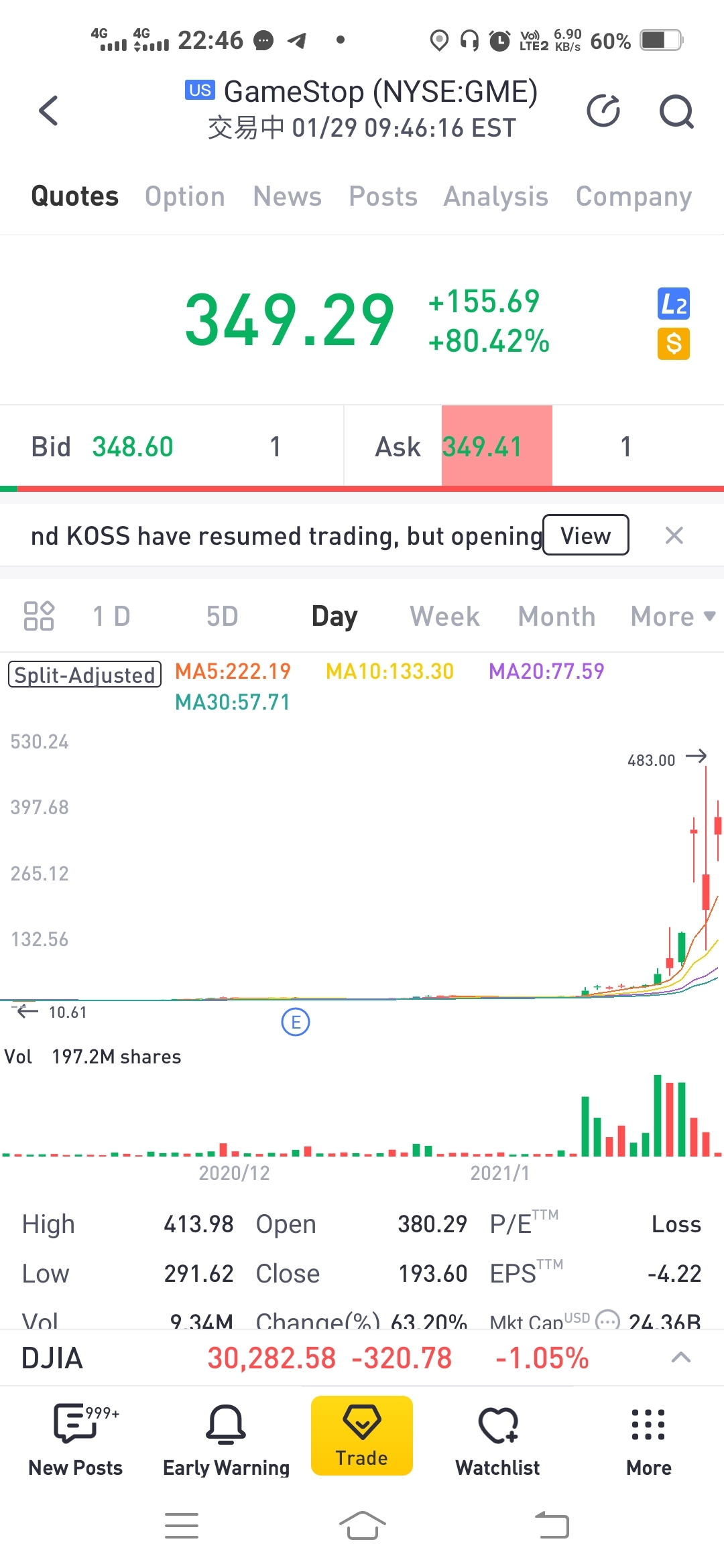Screen dimensions: 724x1568
Task: Tap the Bid price 348.60
Action: coord(133,446)
